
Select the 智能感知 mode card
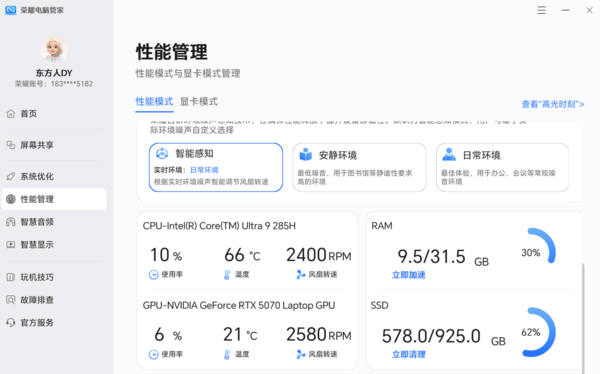[x=216, y=167]
